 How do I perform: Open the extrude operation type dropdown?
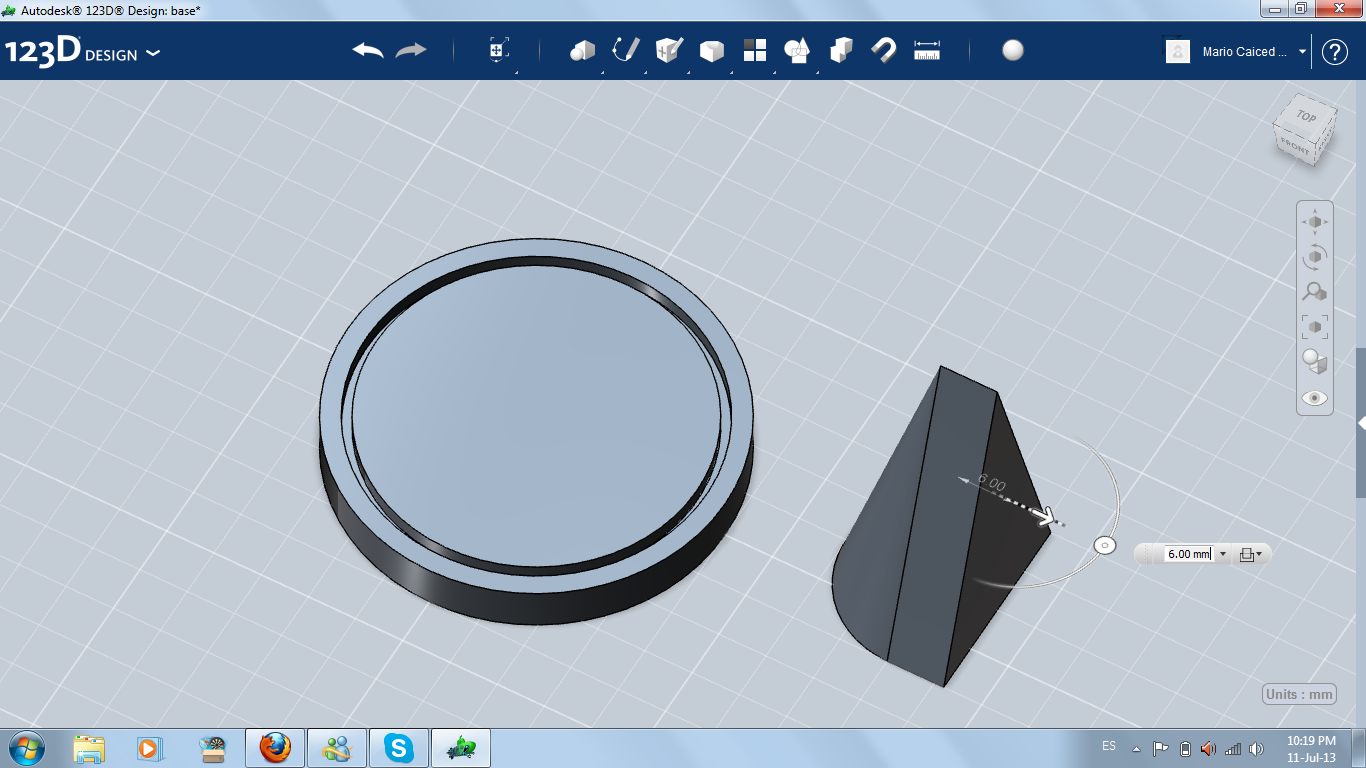(x=1250, y=554)
